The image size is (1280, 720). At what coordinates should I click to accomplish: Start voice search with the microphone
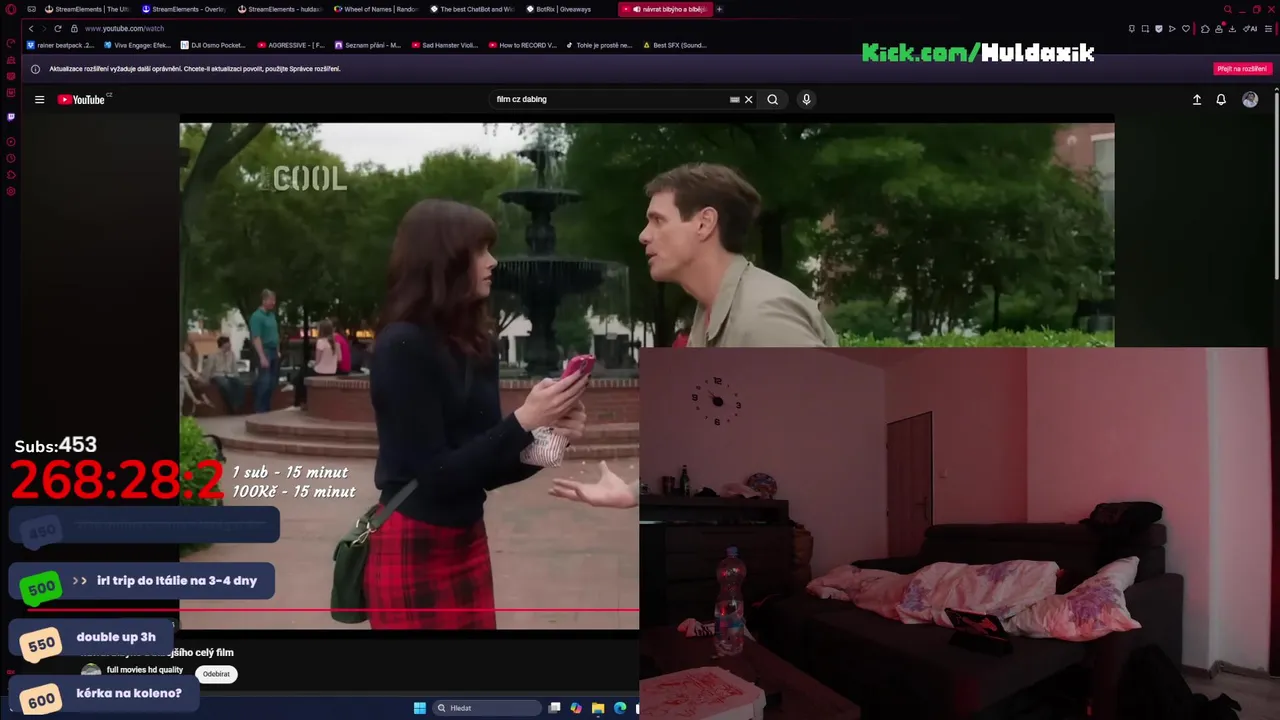click(x=806, y=99)
